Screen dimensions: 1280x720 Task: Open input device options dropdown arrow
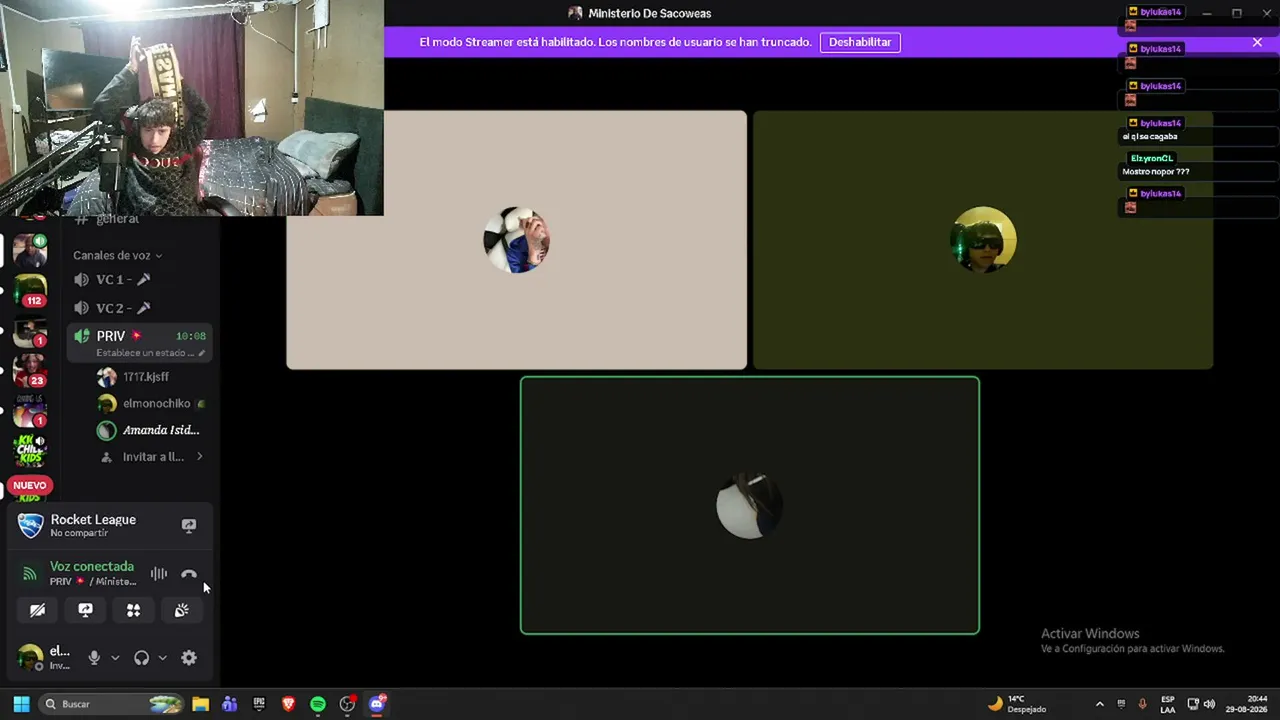pos(115,658)
